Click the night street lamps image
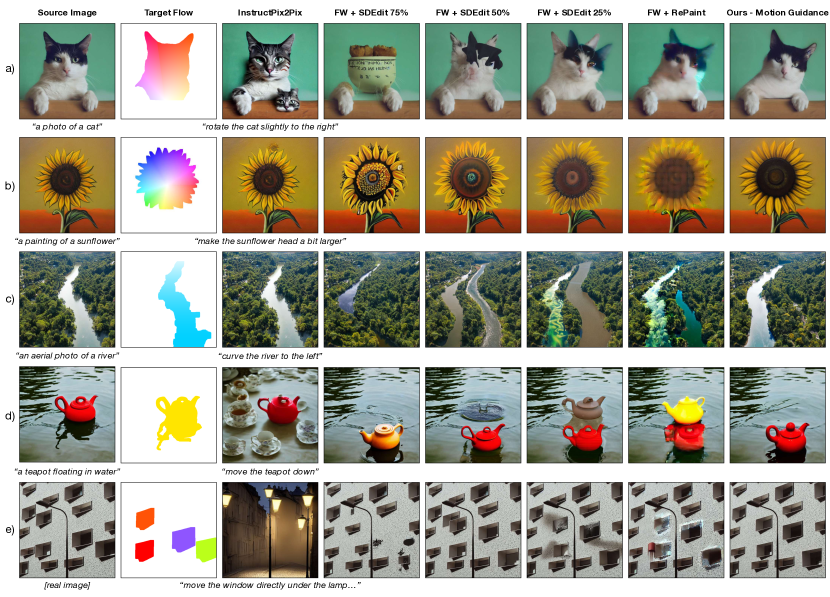Screen dimensions: 830x597 click(270, 530)
